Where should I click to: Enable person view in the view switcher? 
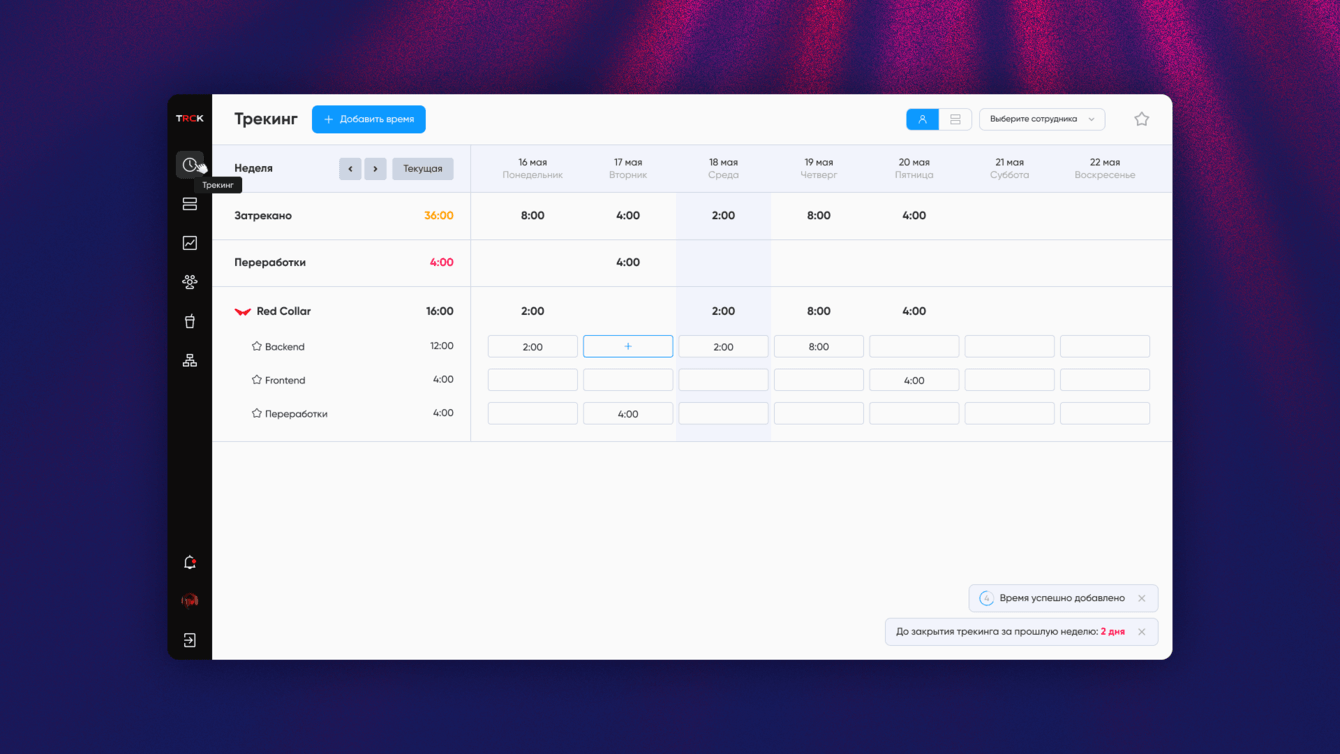click(922, 118)
